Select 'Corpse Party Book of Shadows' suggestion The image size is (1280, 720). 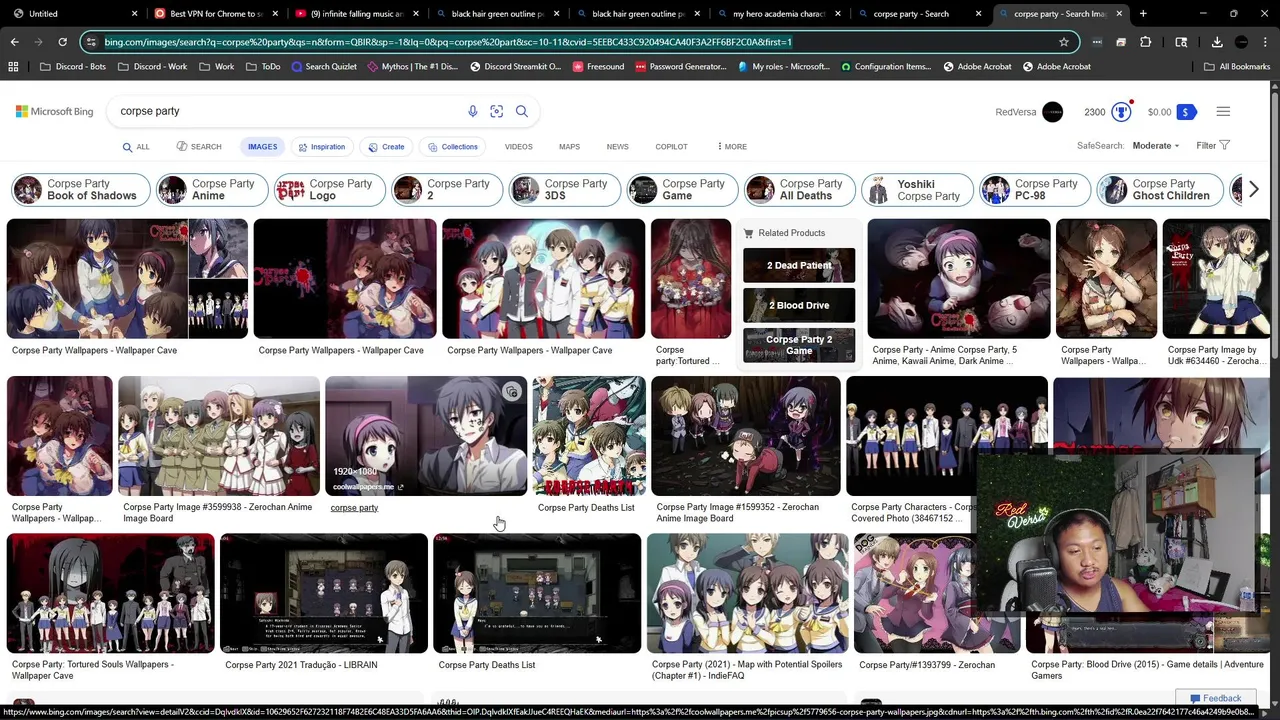point(81,189)
